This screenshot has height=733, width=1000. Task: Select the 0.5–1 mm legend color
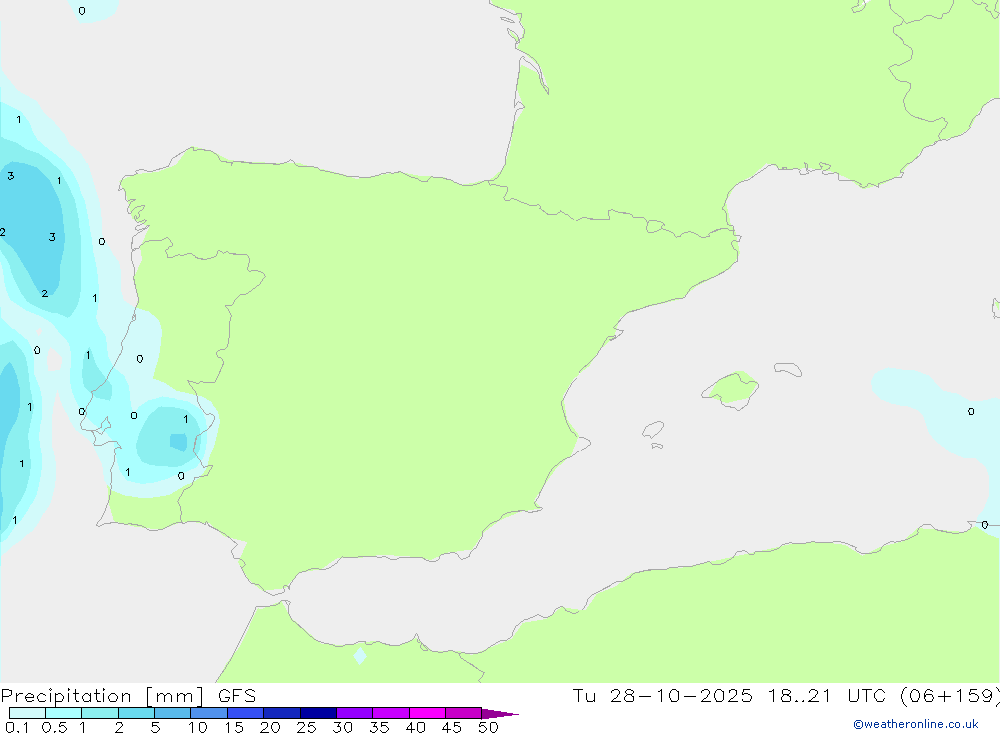click(x=63, y=713)
